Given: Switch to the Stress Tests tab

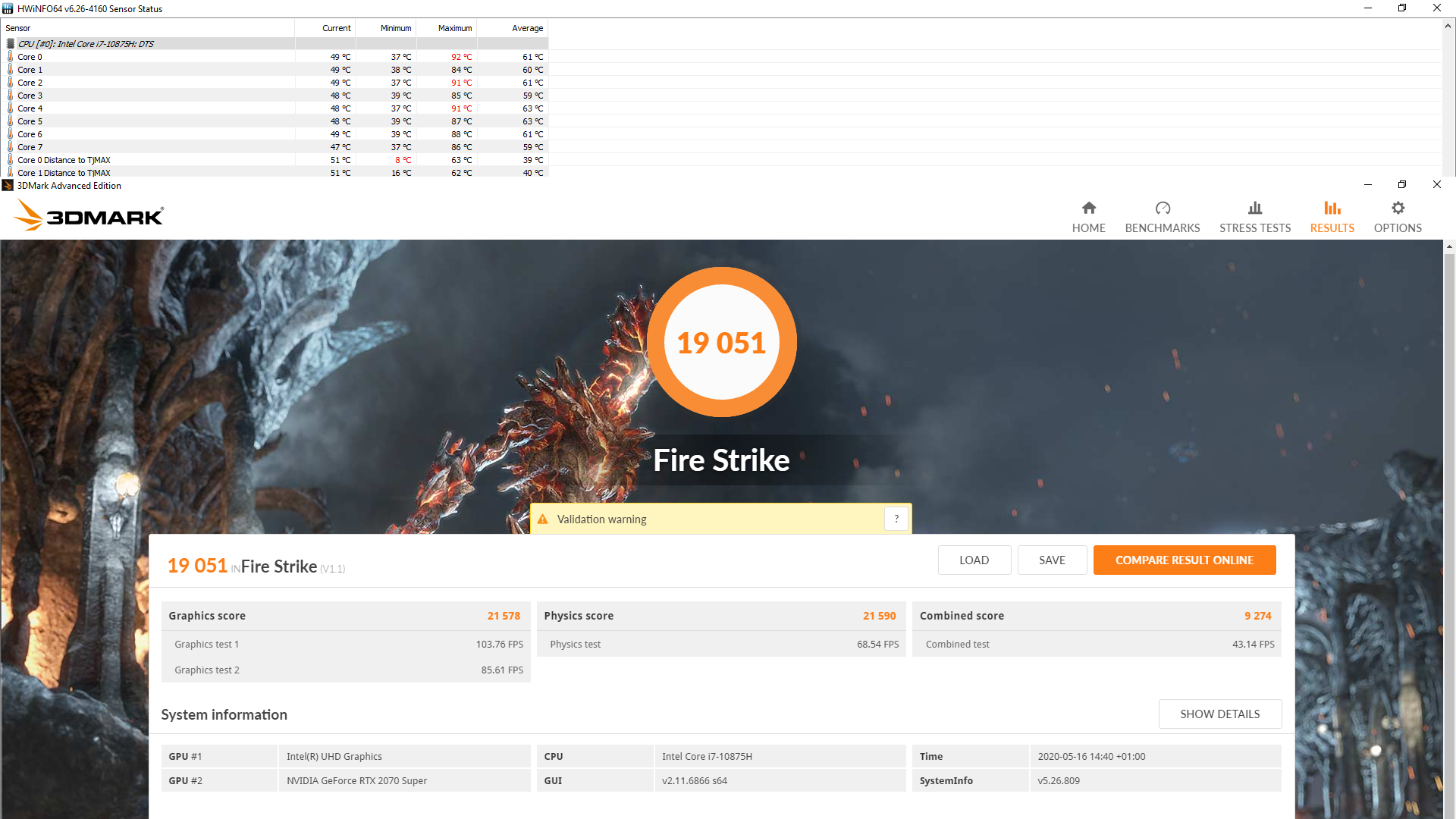Looking at the screenshot, I should [1254, 217].
